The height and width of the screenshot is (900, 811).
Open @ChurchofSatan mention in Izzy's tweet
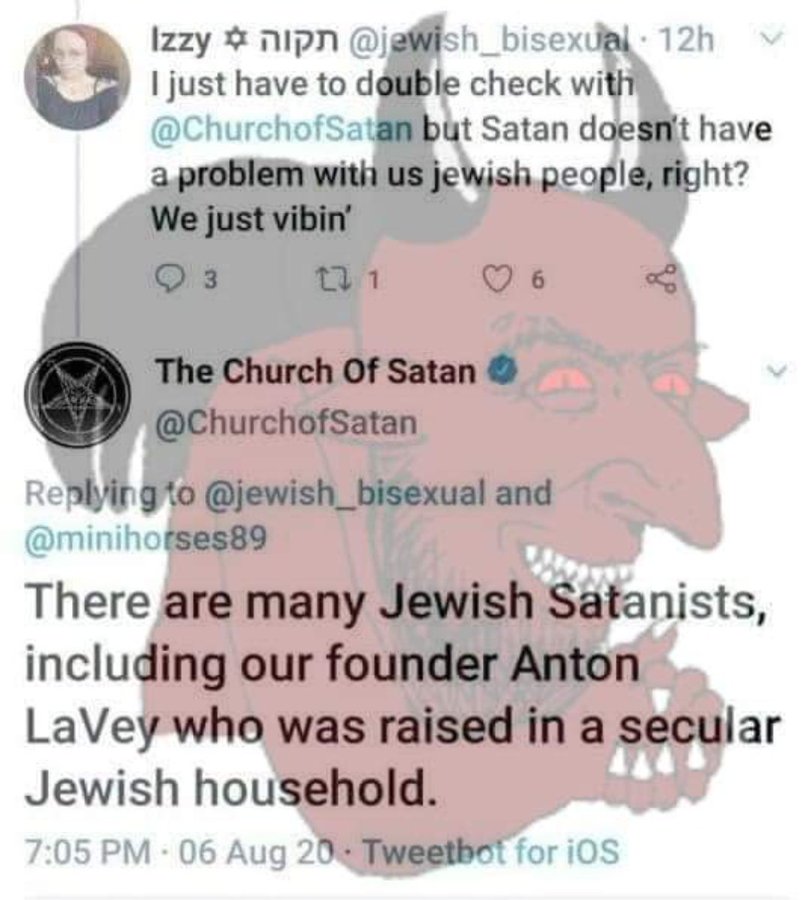pos(281,129)
